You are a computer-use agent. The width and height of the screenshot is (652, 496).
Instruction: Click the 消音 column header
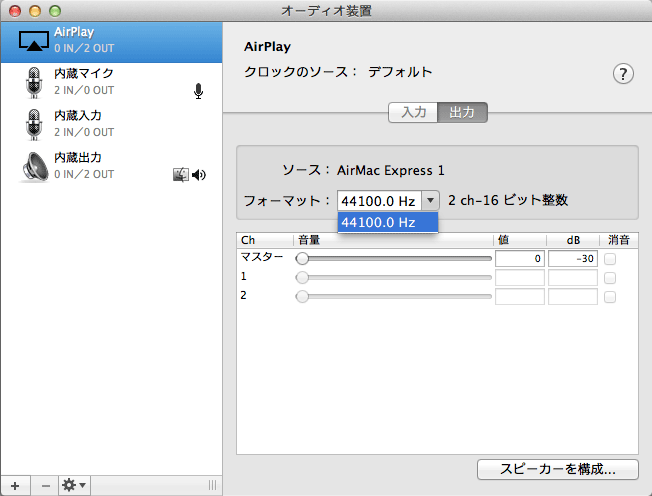[619, 240]
